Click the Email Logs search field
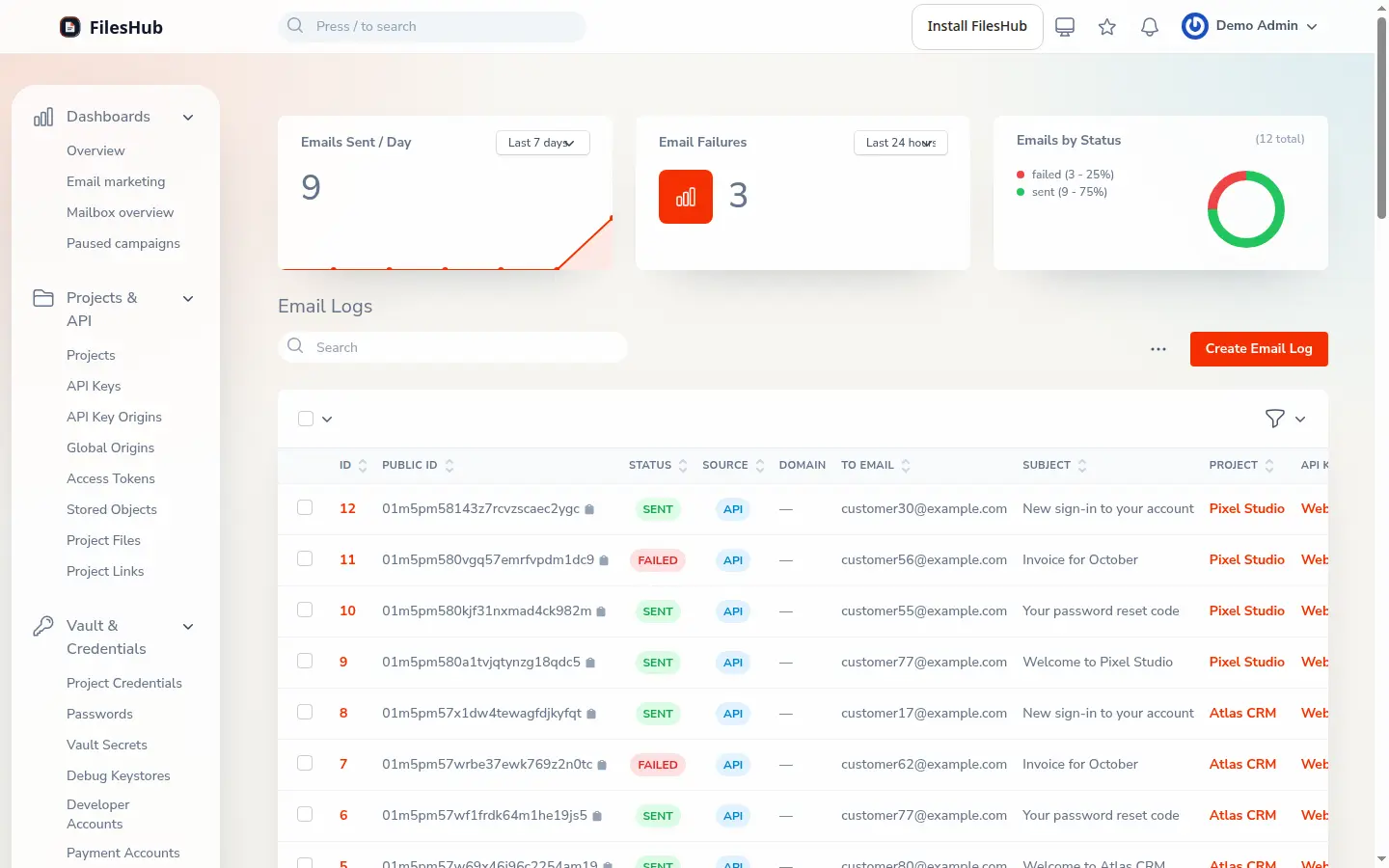Viewport: 1389px width, 868px height. 453,347
